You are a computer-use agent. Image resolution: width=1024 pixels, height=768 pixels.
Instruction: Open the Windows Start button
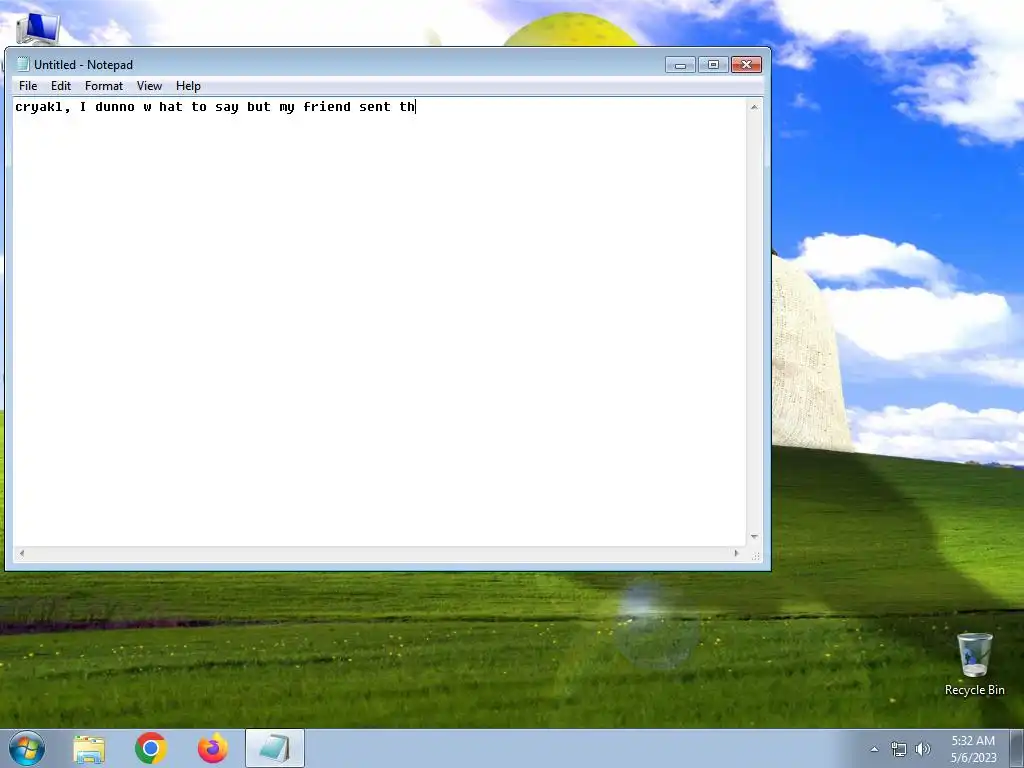pyautogui.click(x=27, y=748)
